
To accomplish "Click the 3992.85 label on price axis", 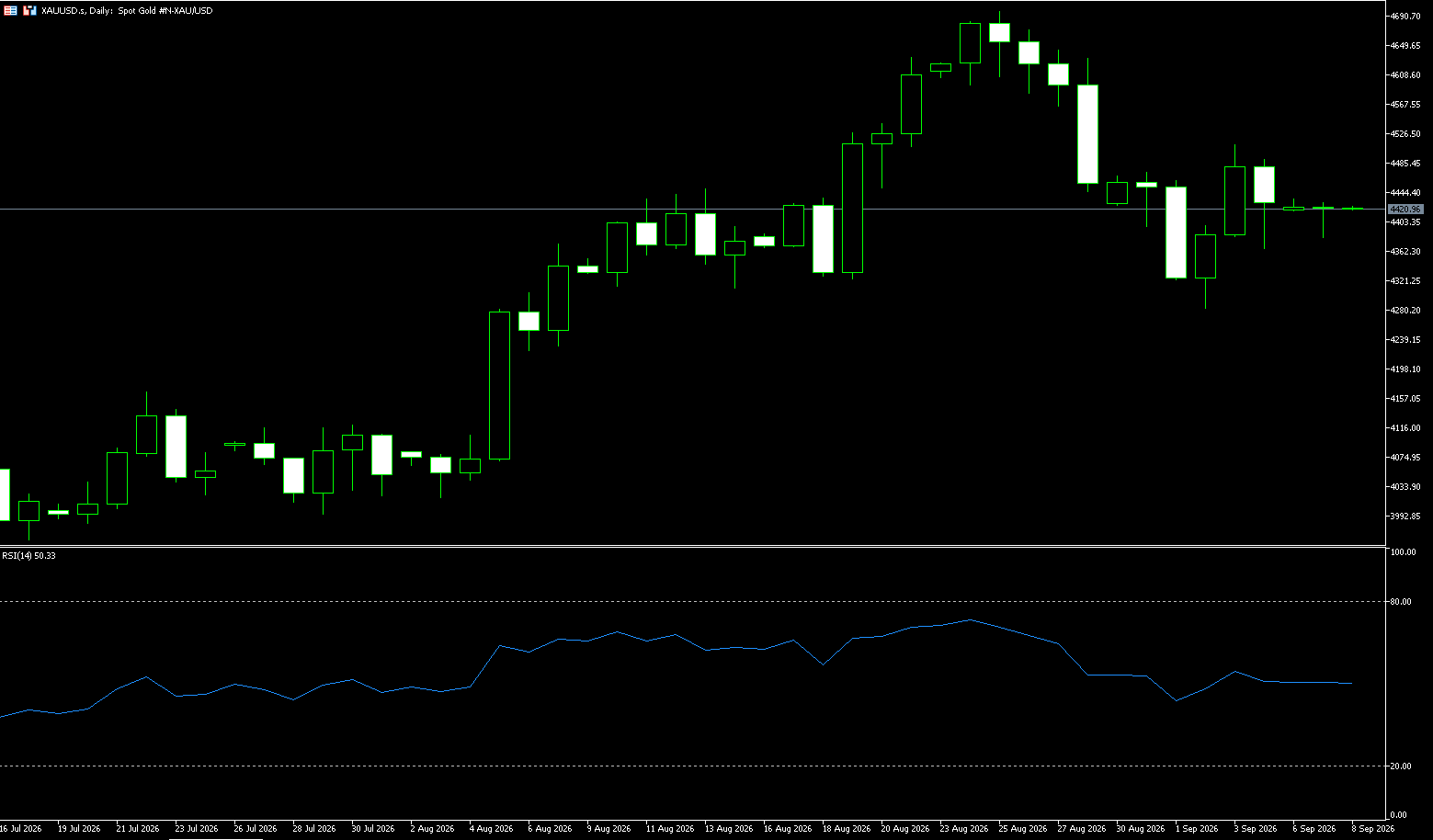I will click(1406, 516).
